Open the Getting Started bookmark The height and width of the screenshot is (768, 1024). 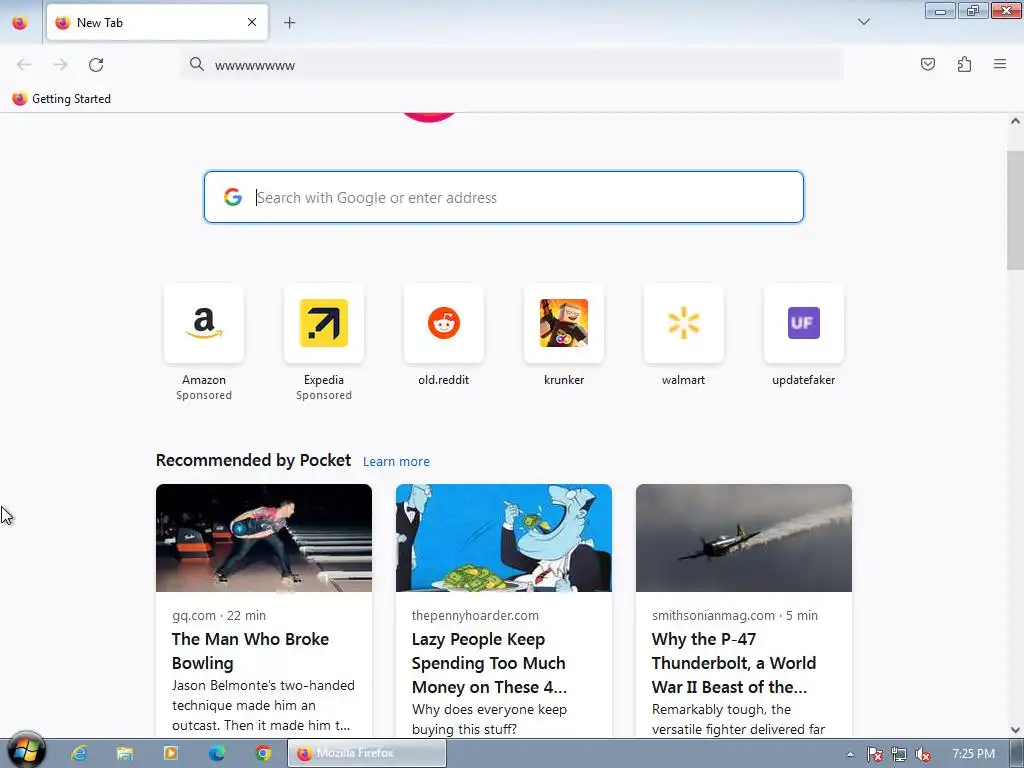pos(62,99)
